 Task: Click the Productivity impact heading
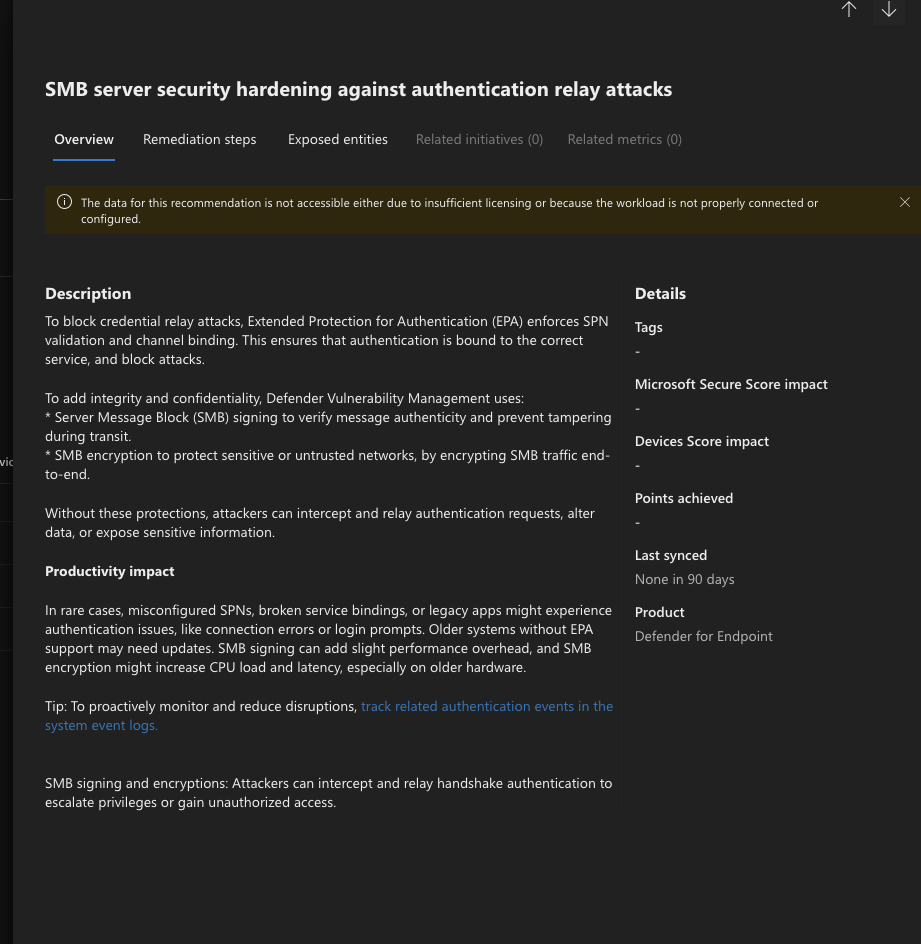pyautogui.click(x=109, y=571)
